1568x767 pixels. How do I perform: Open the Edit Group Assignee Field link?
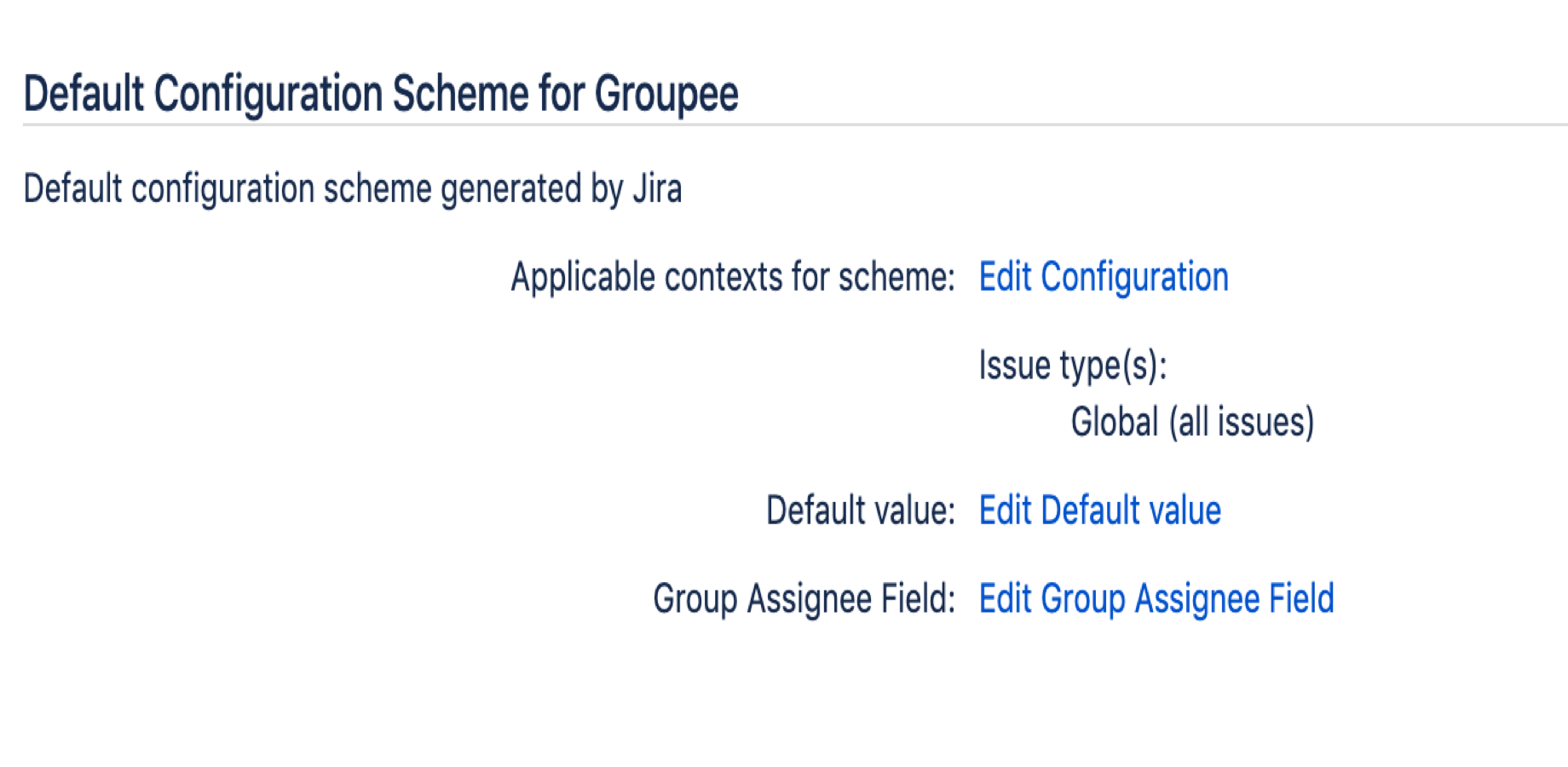pos(1156,599)
